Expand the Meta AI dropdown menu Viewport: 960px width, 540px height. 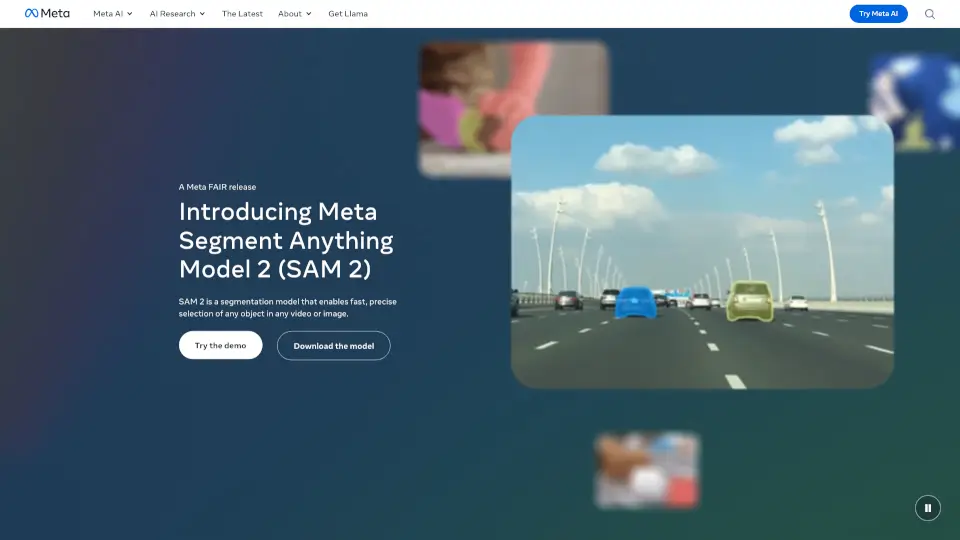[113, 13]
